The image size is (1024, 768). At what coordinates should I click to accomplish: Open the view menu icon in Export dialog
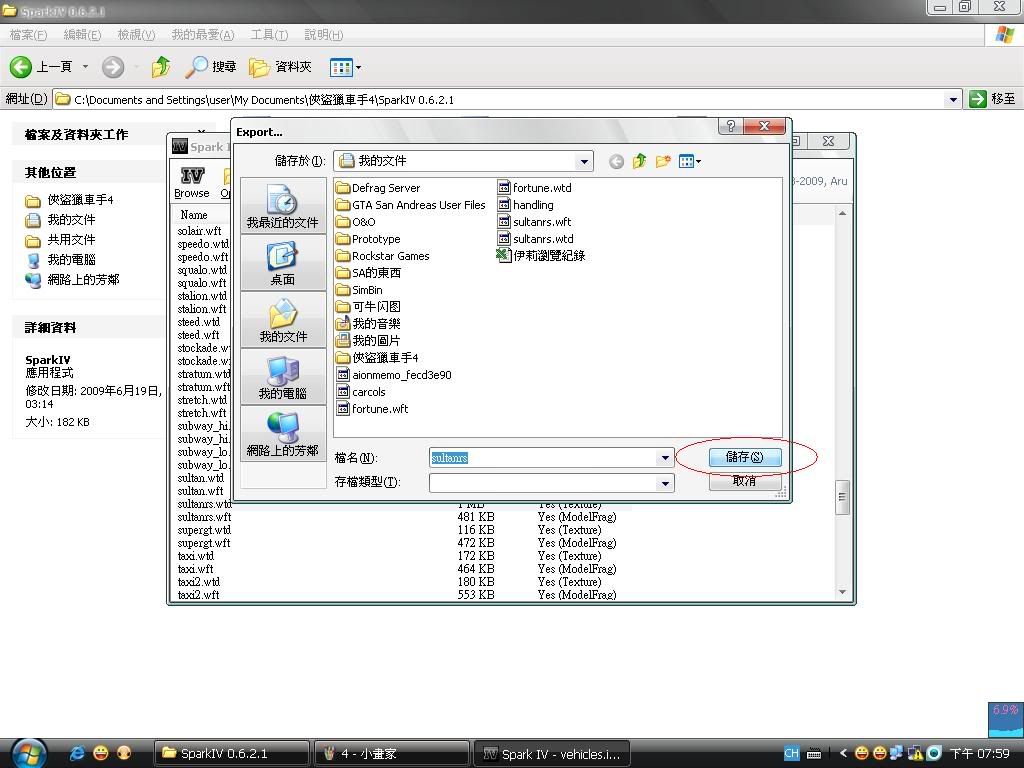(689, 161)
